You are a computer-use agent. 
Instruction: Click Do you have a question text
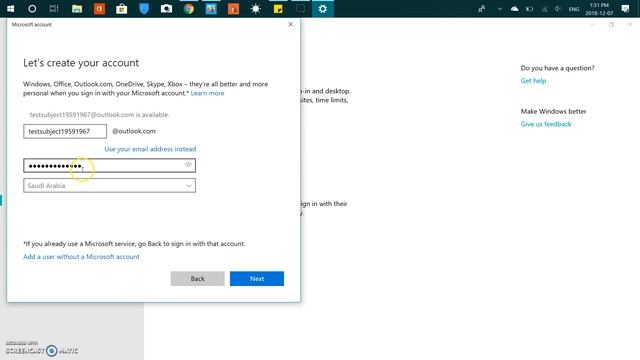[x=558, y=68]
